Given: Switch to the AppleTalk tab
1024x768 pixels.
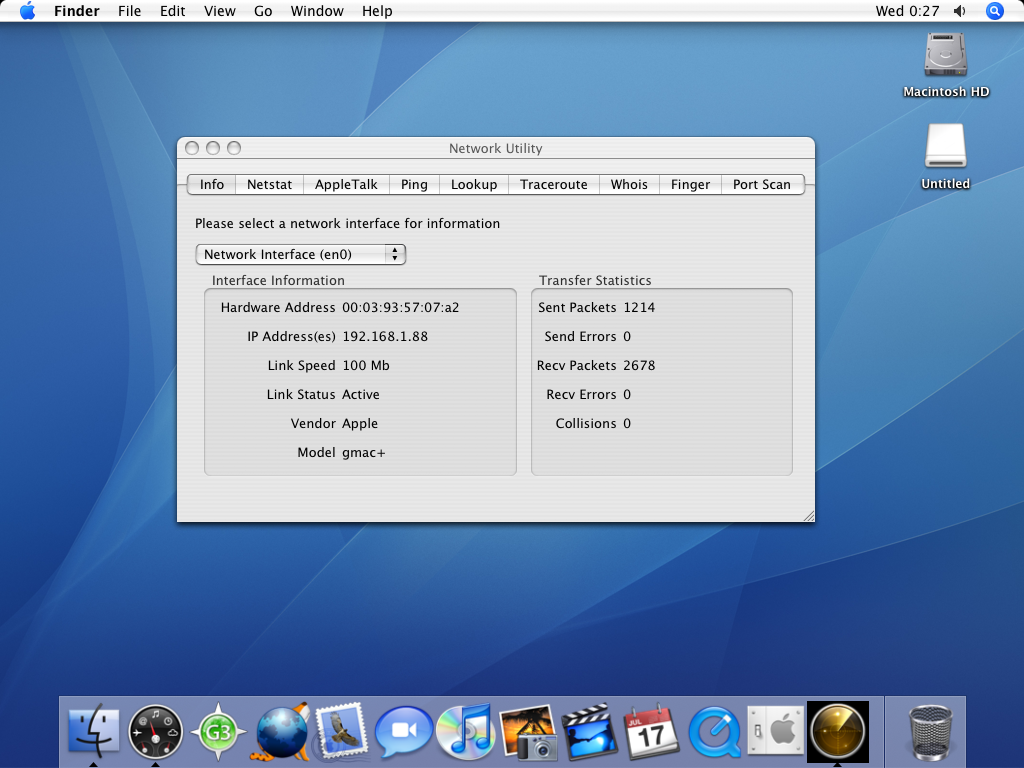Looking at the screenshot, I should click(346, 185).
